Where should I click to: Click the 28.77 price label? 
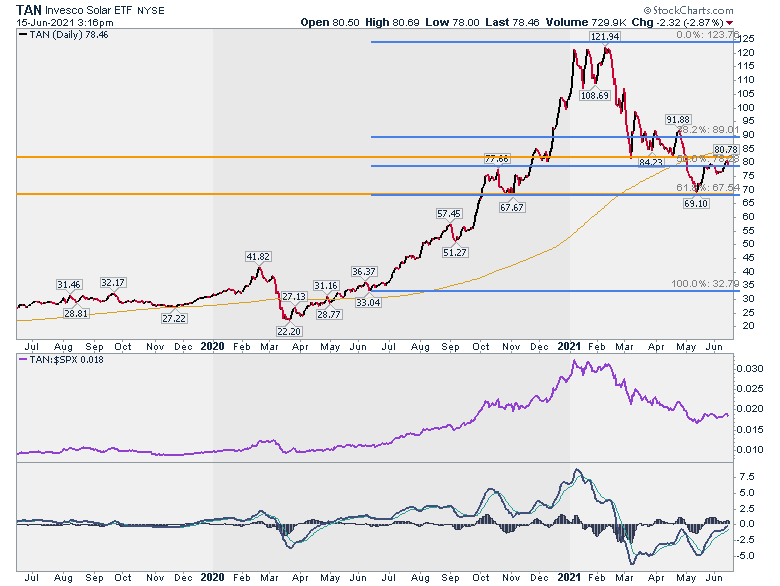[x=329, y=314]
